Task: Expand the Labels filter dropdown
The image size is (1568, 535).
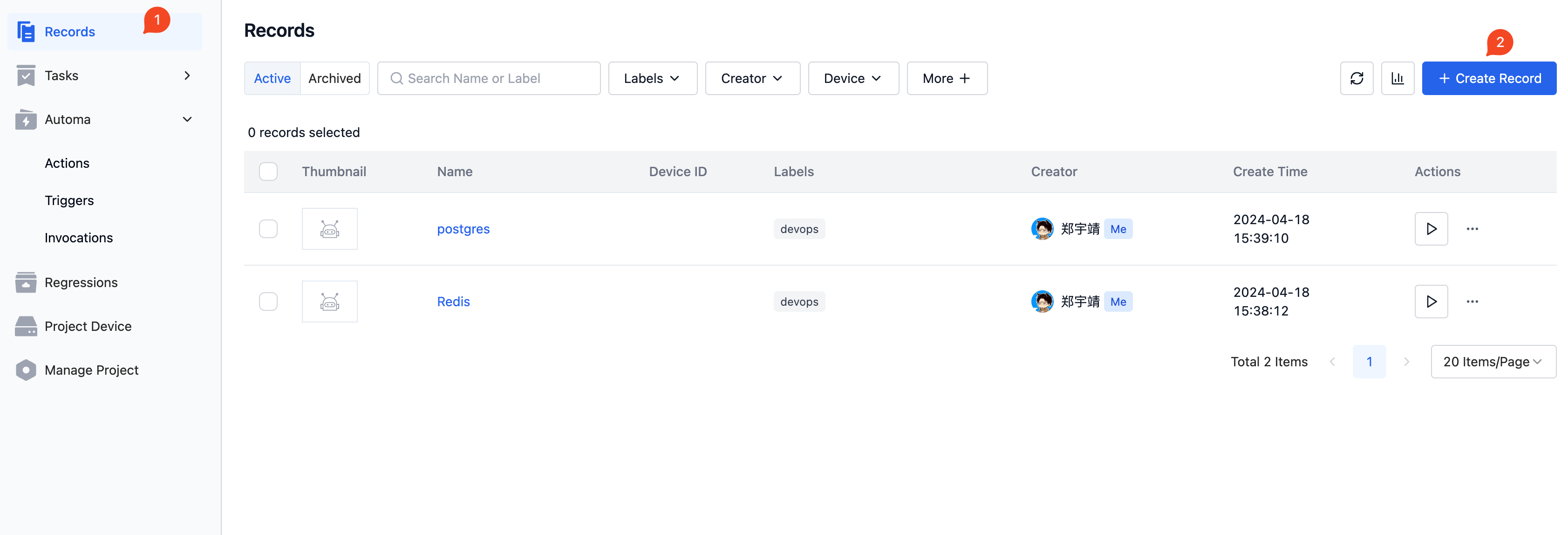Action: pyautogui.click(x=652, y=77)
